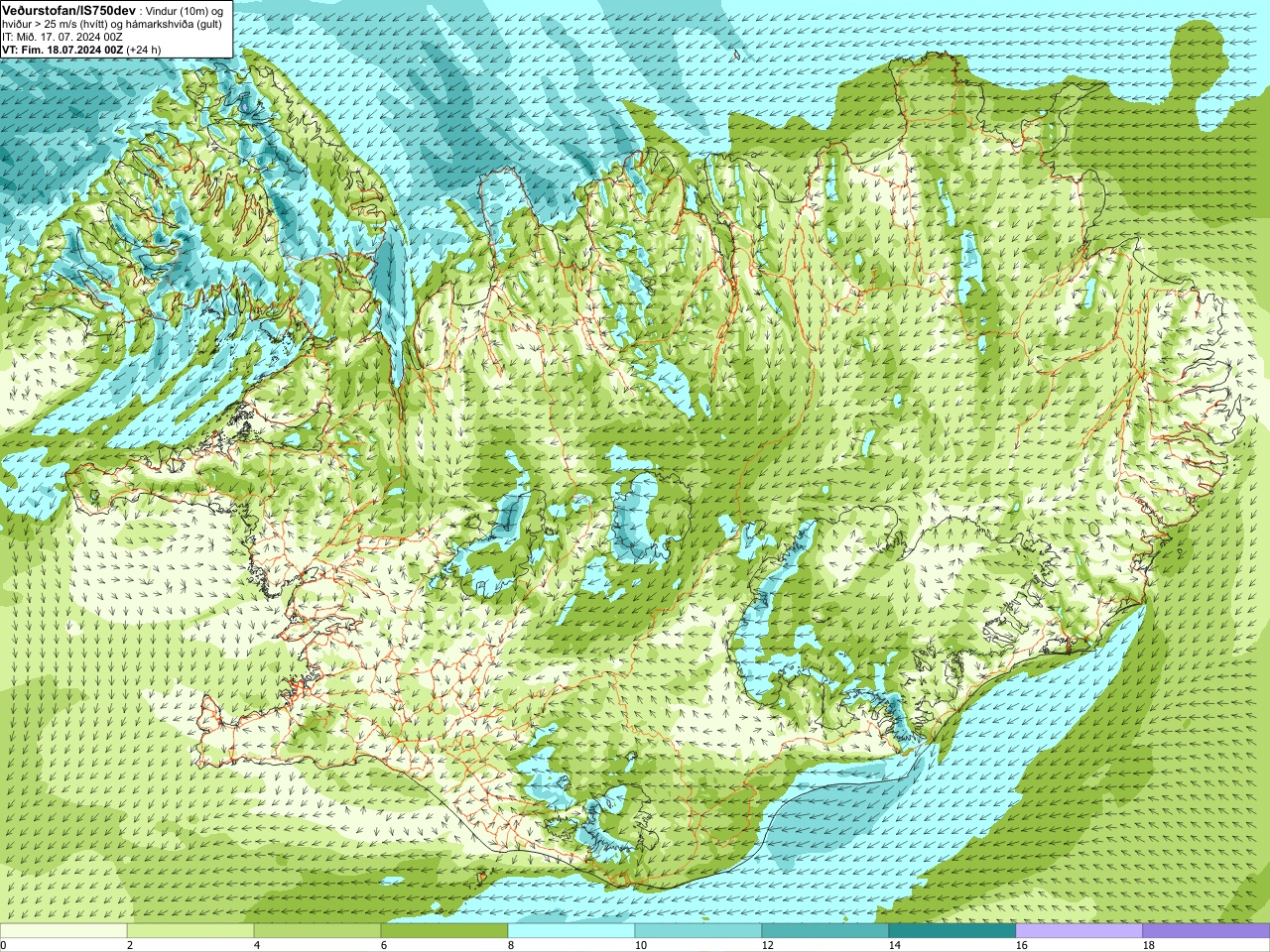Click the purple above-18 m/s legend swatch
Viewport: 1270px width, 952px height.
click(x=1206, y=931)
